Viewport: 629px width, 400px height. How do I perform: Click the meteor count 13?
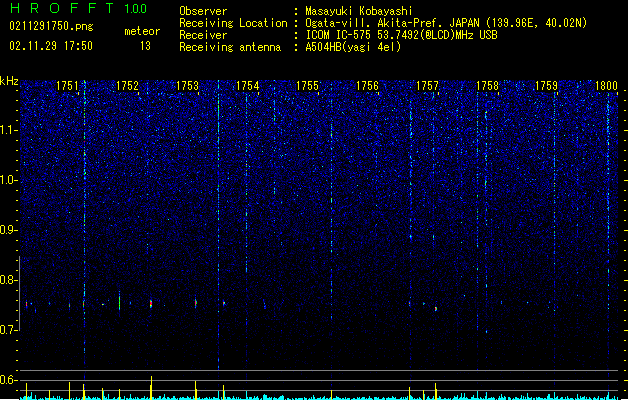click(145, 46)
